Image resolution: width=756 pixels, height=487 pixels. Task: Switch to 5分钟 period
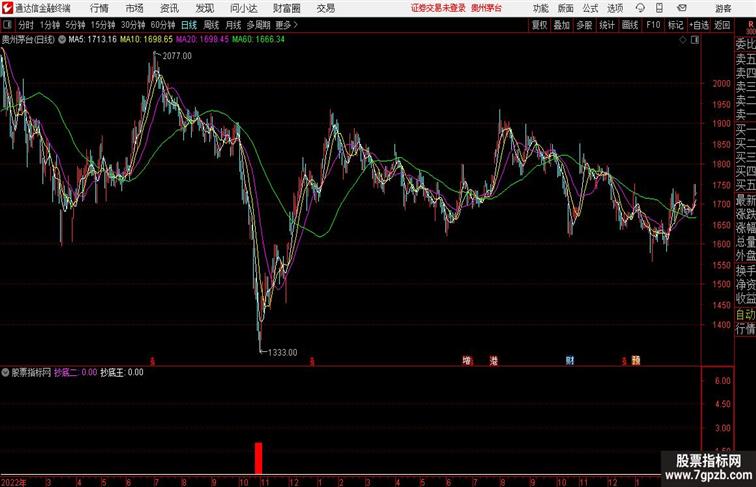pos(75,25)
